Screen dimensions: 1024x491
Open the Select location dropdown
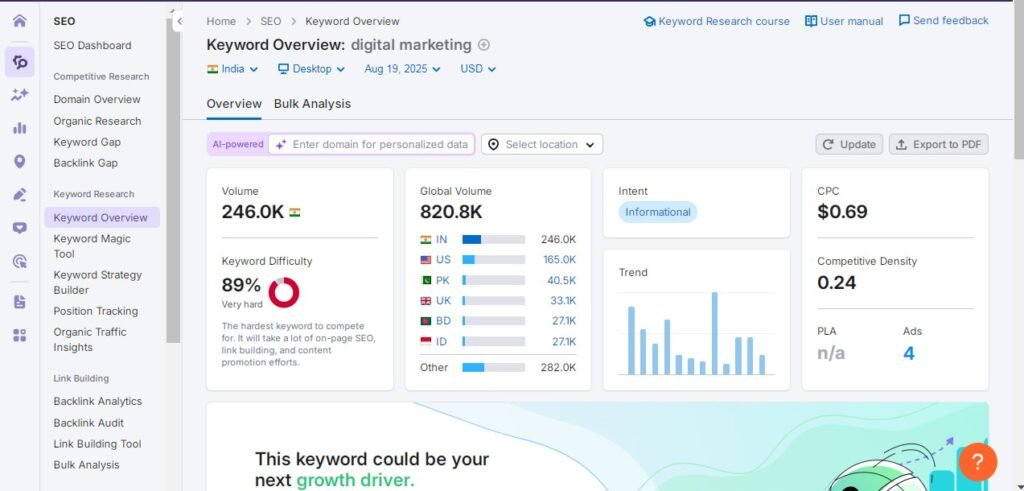pyautogui.click(x=542, y=144)
